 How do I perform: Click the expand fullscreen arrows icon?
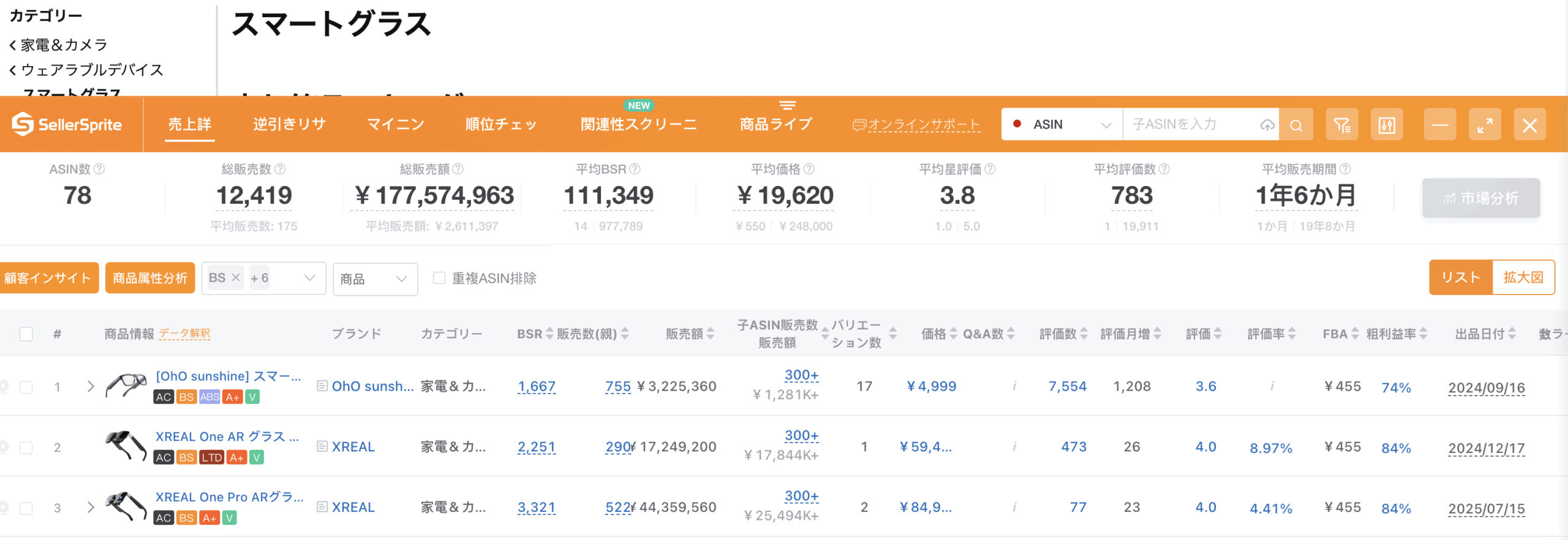[1485, 125]
